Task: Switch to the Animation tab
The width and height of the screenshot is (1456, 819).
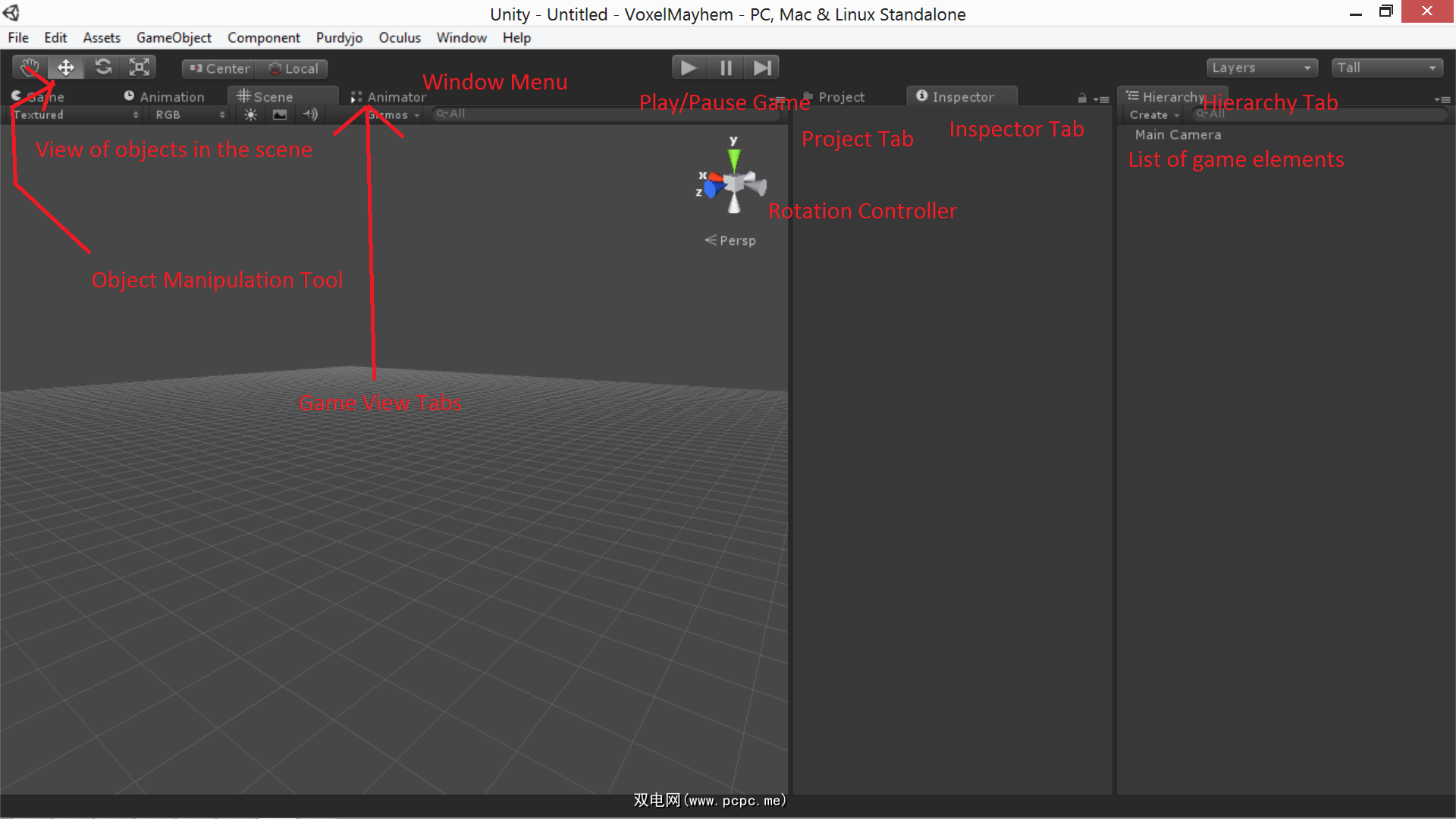Action: (x=165, y=97)
